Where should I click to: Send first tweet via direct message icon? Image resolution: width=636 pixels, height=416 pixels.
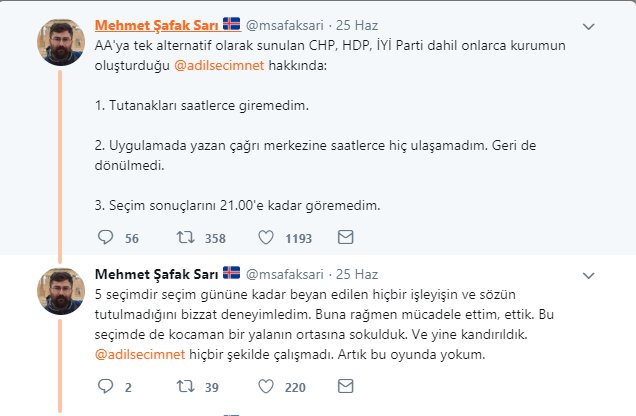345,238
